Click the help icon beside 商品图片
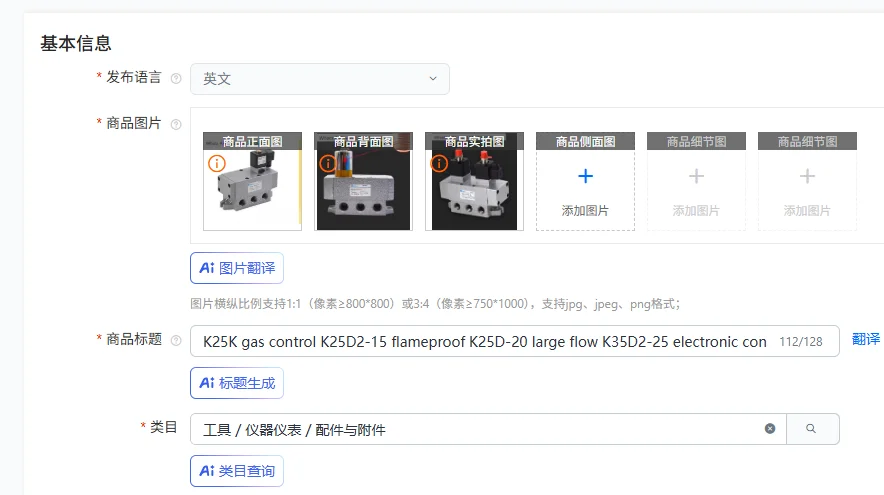This screenshot has height=495, width=884. pyautogui.click(x=176, y=125)
